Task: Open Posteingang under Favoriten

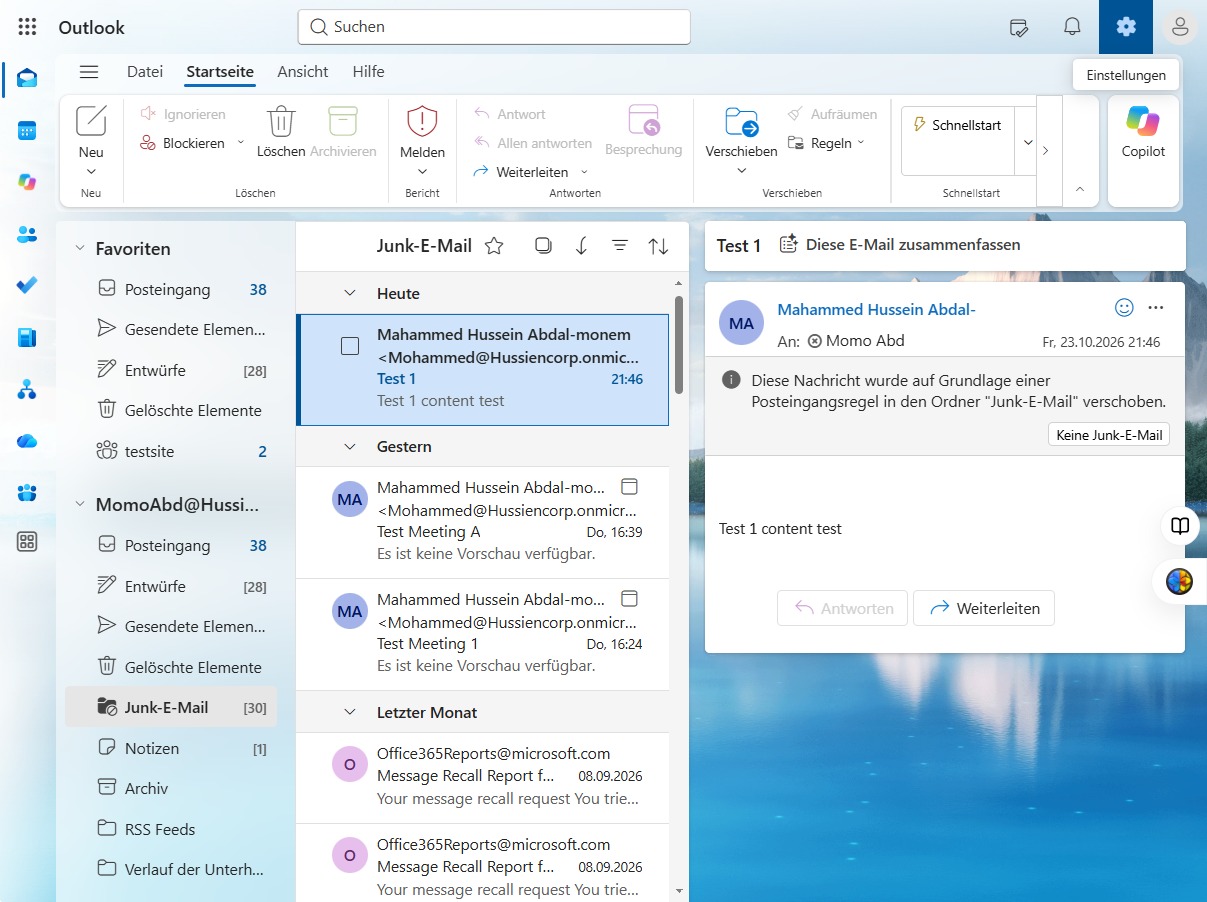Action: coord(171,290)
